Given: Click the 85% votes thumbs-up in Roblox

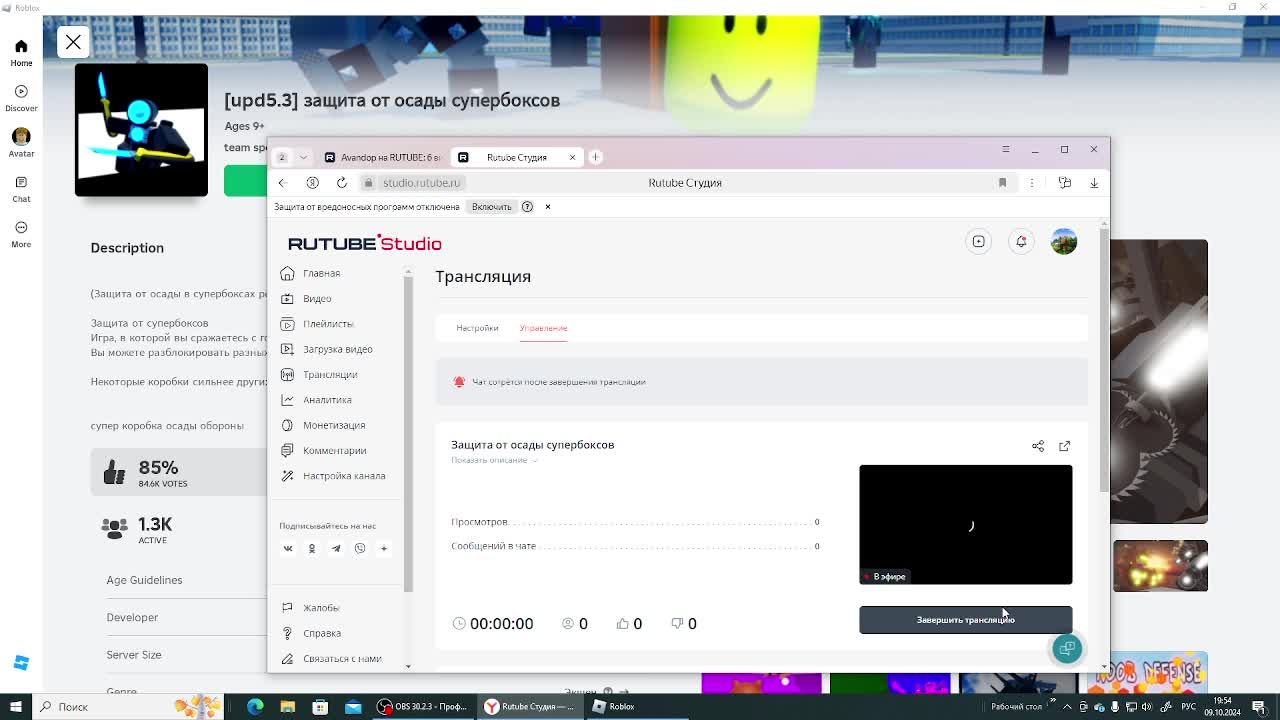Looking at the screenshot, I should coord(114,472).
